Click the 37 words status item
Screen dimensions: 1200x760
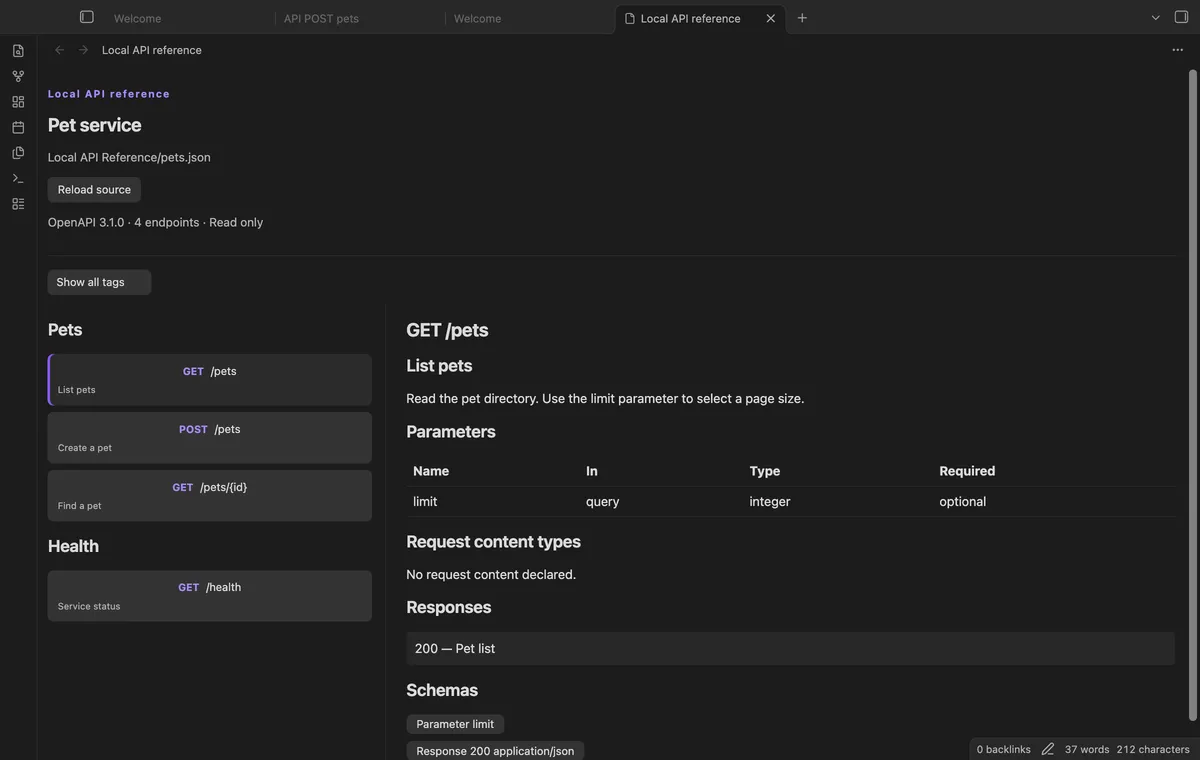click(x=1087, y=749)
